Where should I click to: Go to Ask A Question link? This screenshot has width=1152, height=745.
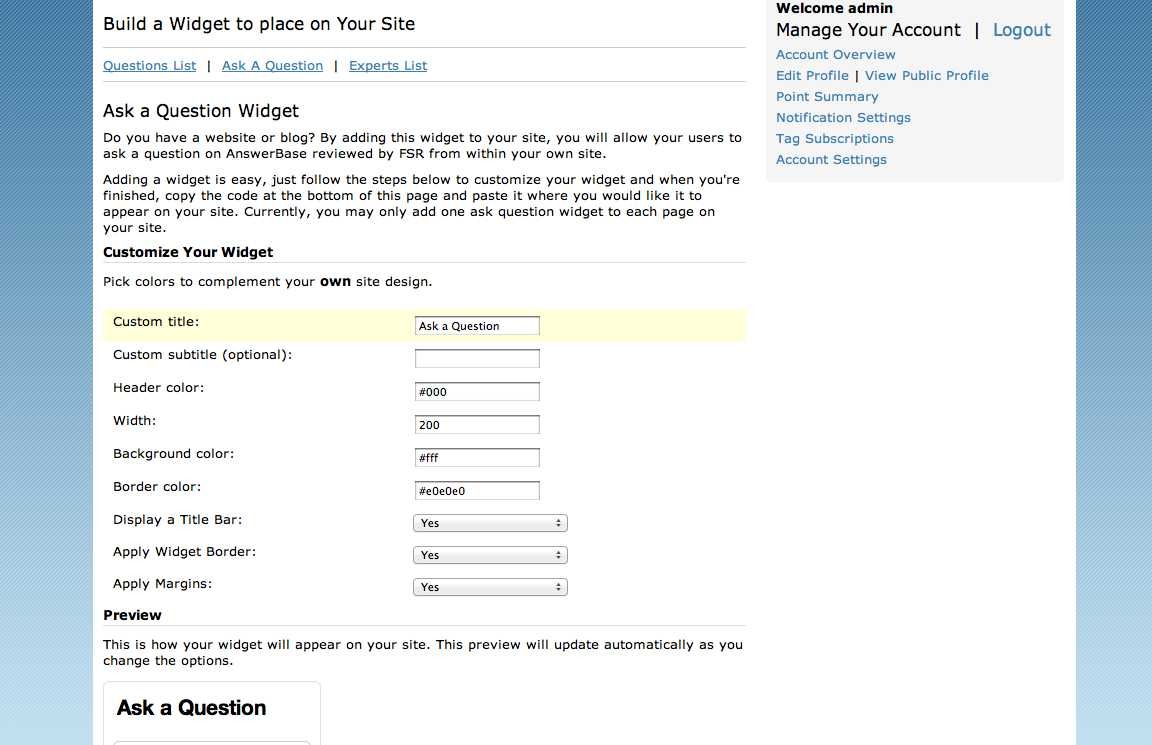coord(272,65)
